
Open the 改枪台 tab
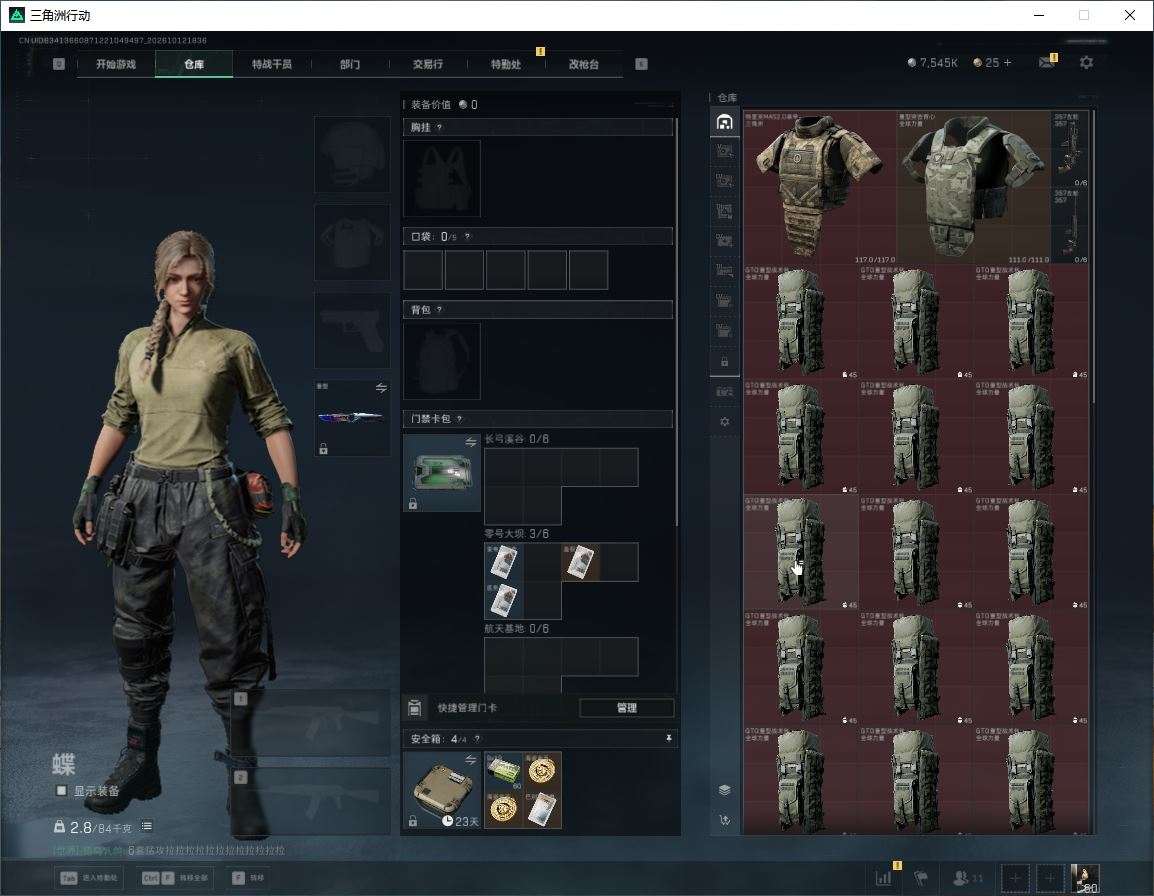coord(584,64)
